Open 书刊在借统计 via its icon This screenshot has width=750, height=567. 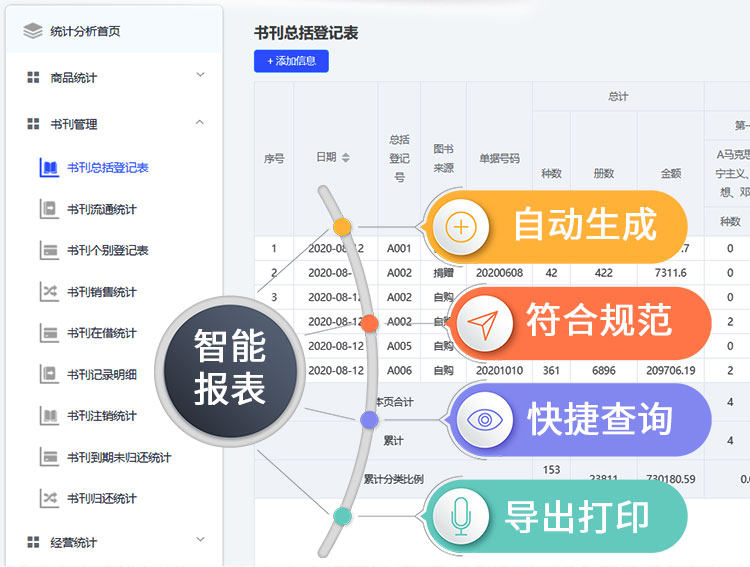point(49,333)
